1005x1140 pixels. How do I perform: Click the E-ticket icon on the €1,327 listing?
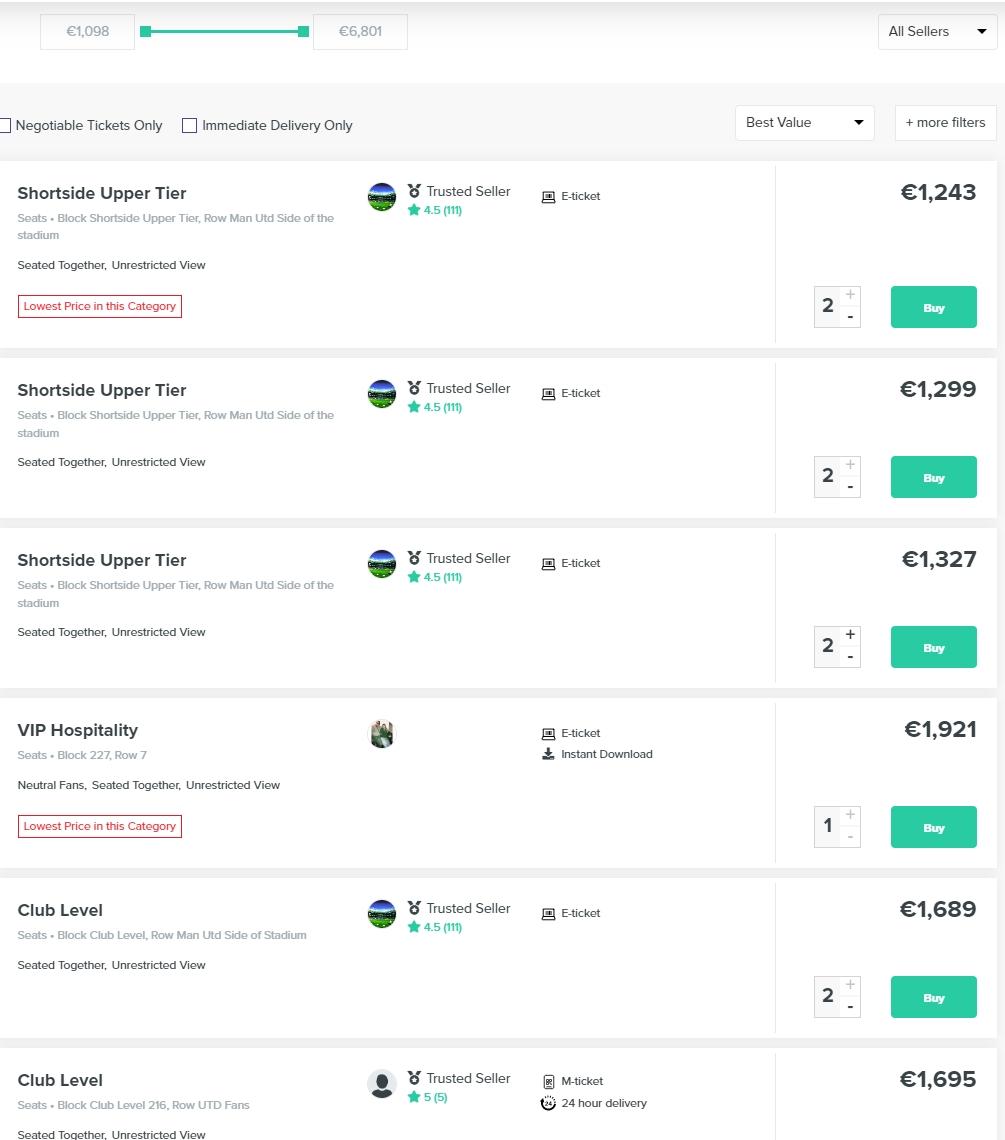click(548, 564)
